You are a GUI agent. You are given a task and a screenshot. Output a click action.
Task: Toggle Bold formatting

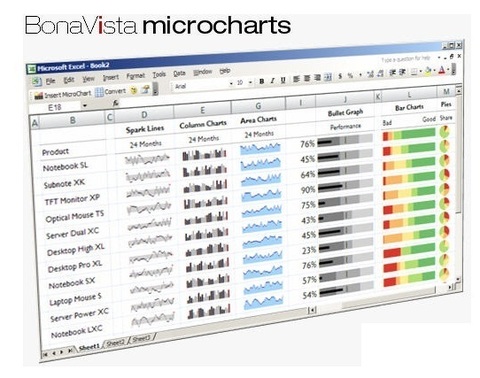click(x=262, y=81)
